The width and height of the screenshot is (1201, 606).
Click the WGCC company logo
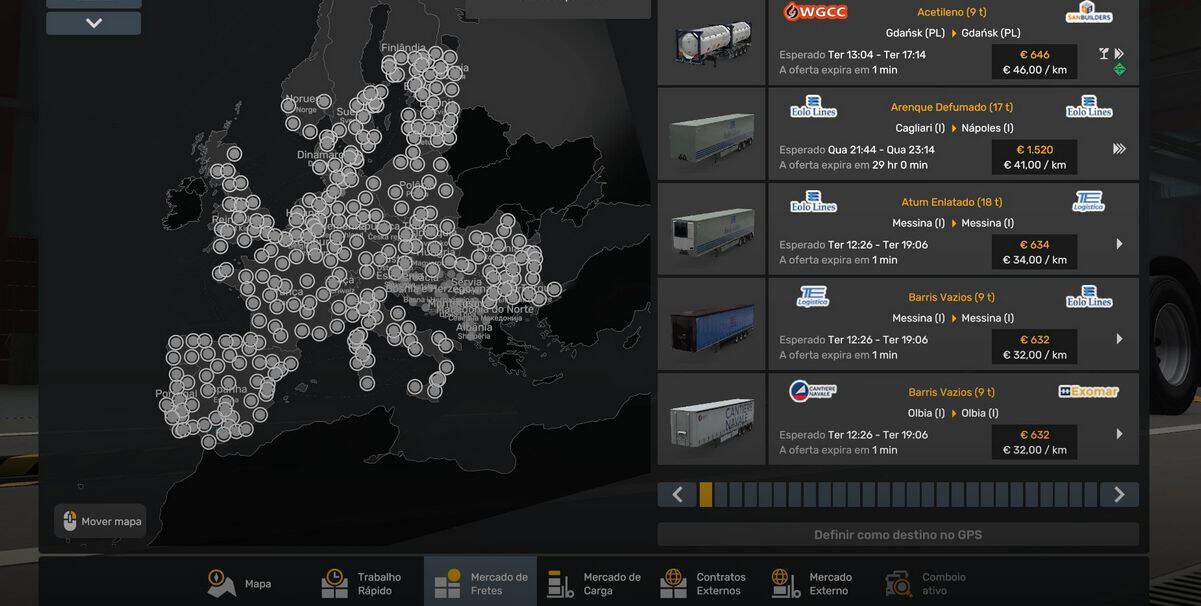[815, 12]
